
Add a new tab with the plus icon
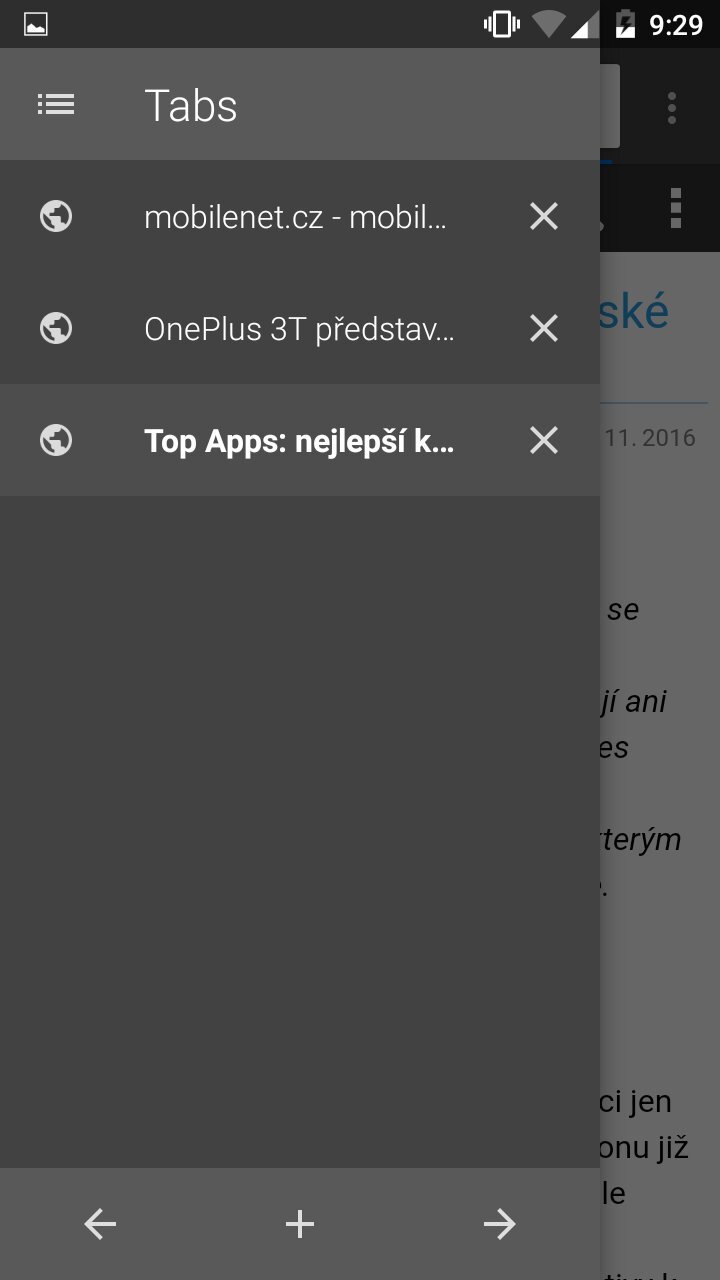click(300, 1224)
